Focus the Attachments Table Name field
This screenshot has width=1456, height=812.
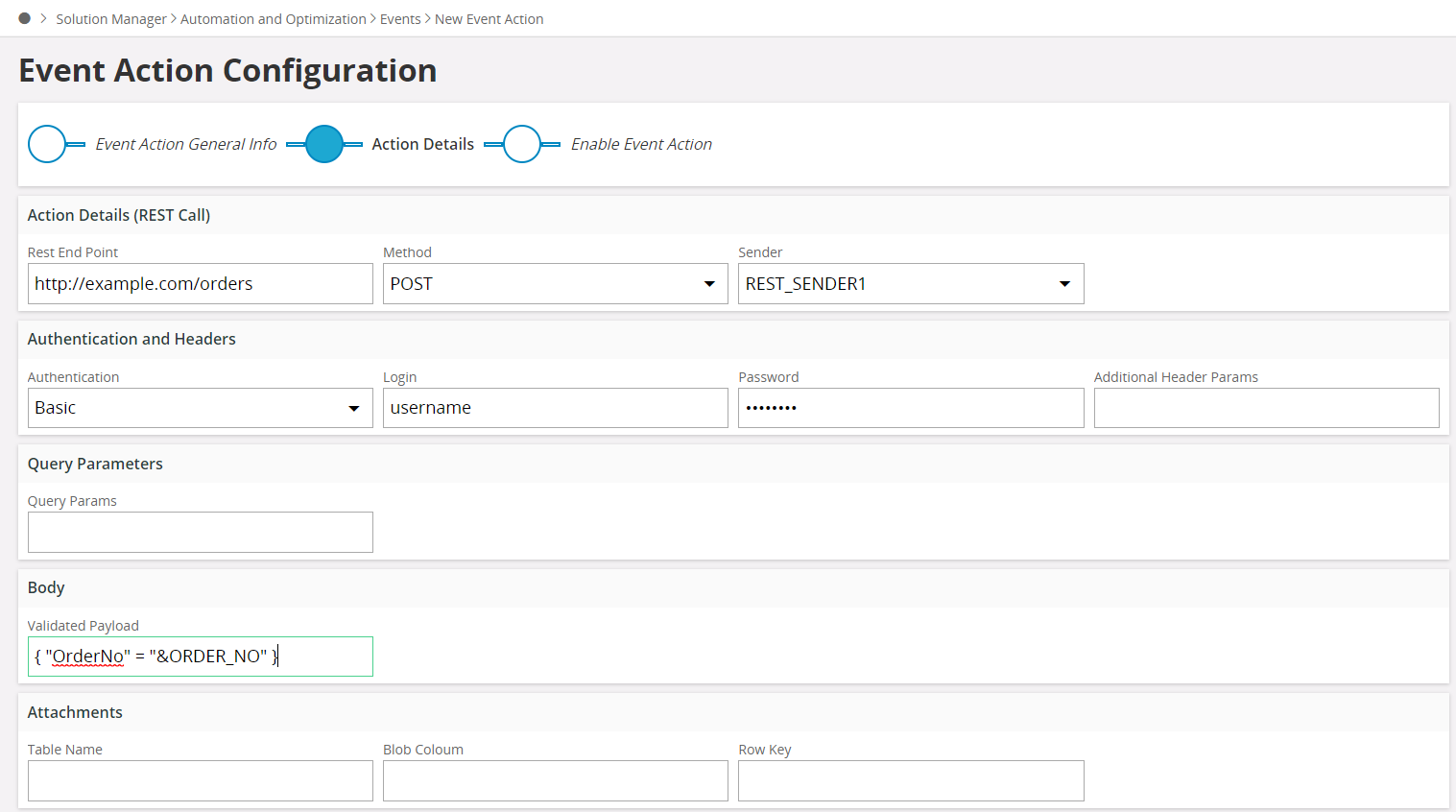pyautogui.click(x=200, y=781)
